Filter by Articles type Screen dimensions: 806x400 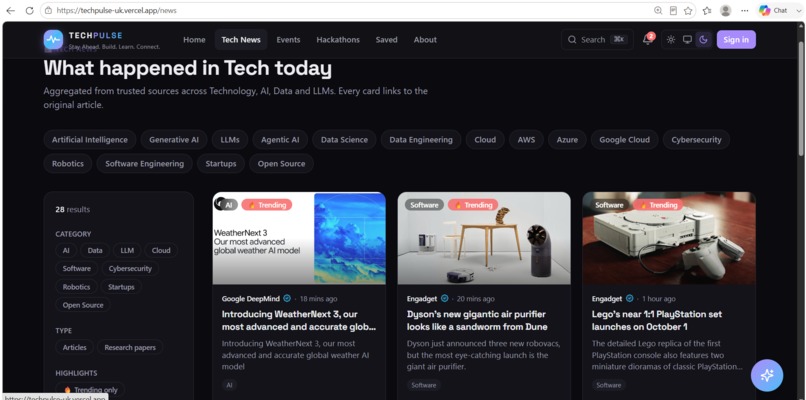(x=75, y=348)
